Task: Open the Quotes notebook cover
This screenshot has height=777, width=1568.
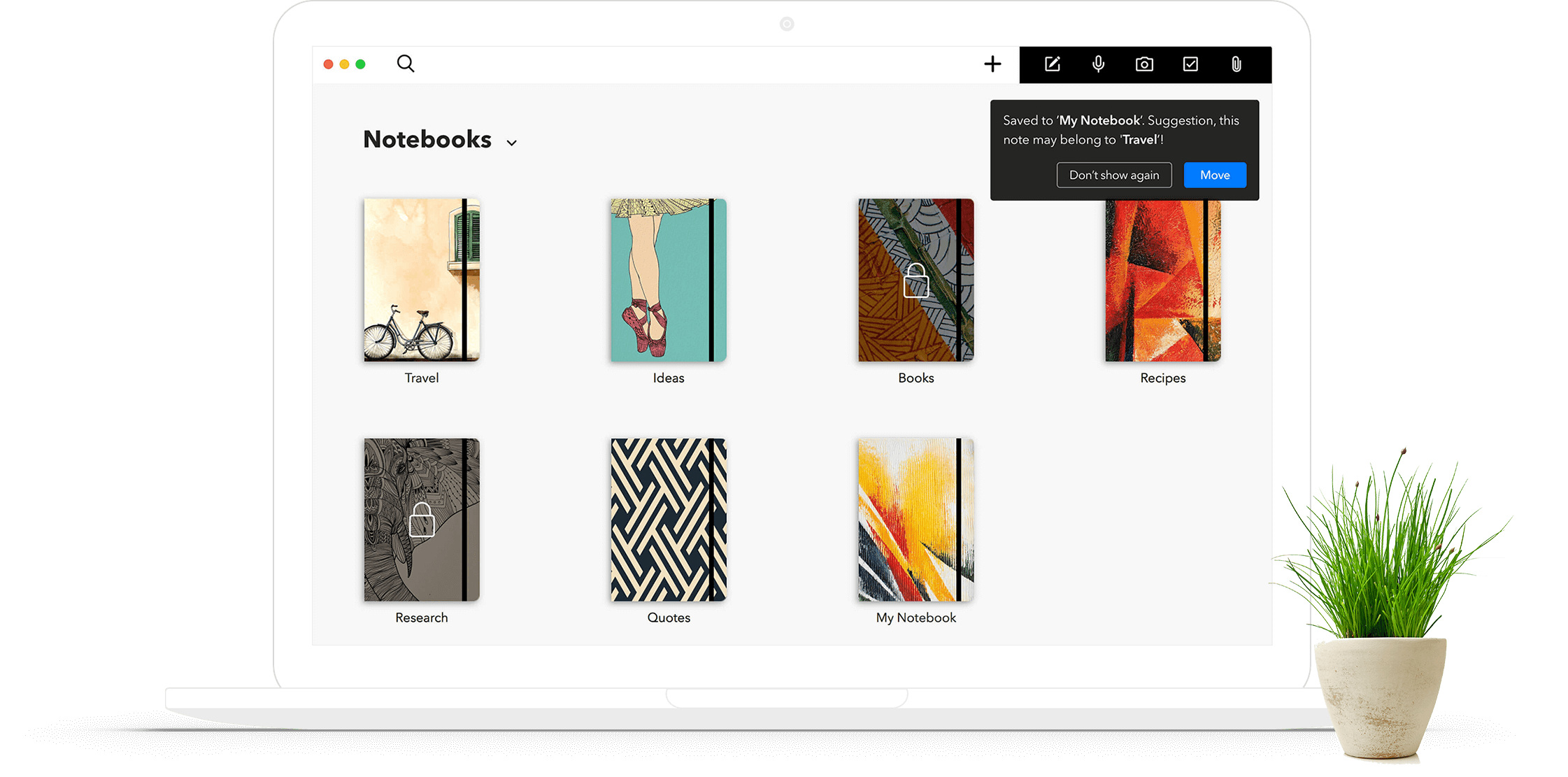Action: pyautogui.click(x=669, y=520)
